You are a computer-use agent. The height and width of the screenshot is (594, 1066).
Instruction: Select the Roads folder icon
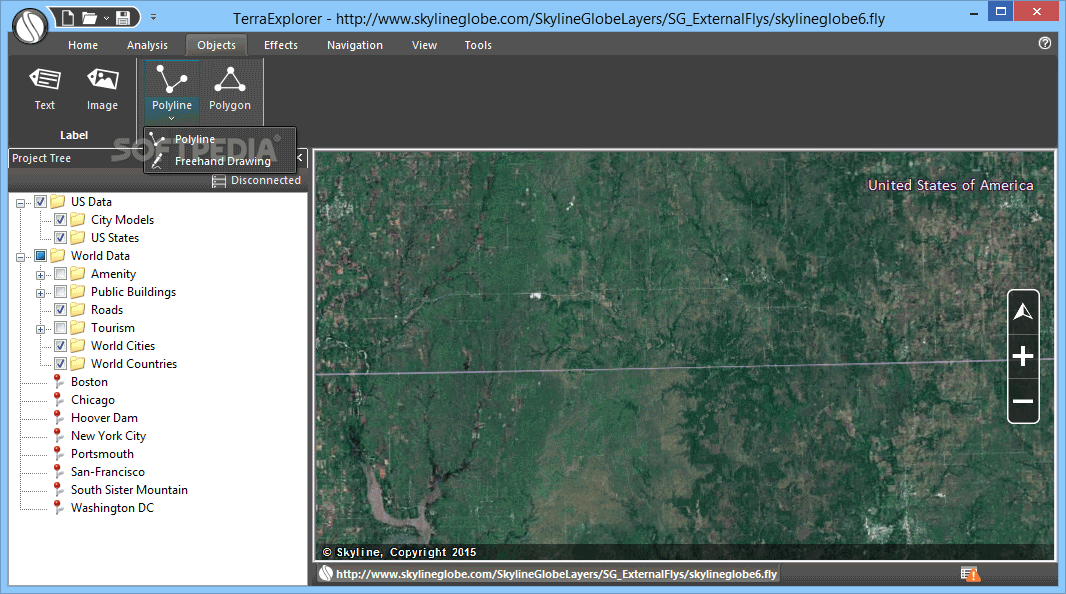click(78, 309)
